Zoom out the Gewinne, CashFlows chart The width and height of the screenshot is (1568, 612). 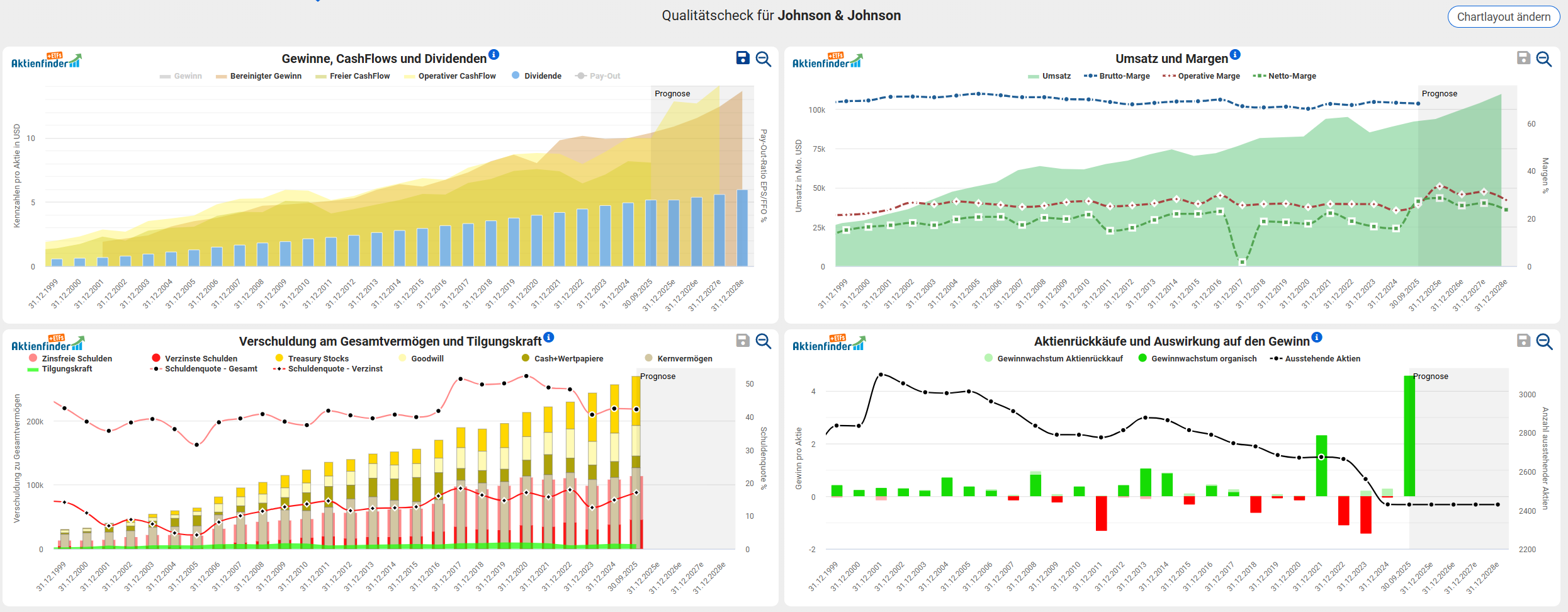point(764,59)
